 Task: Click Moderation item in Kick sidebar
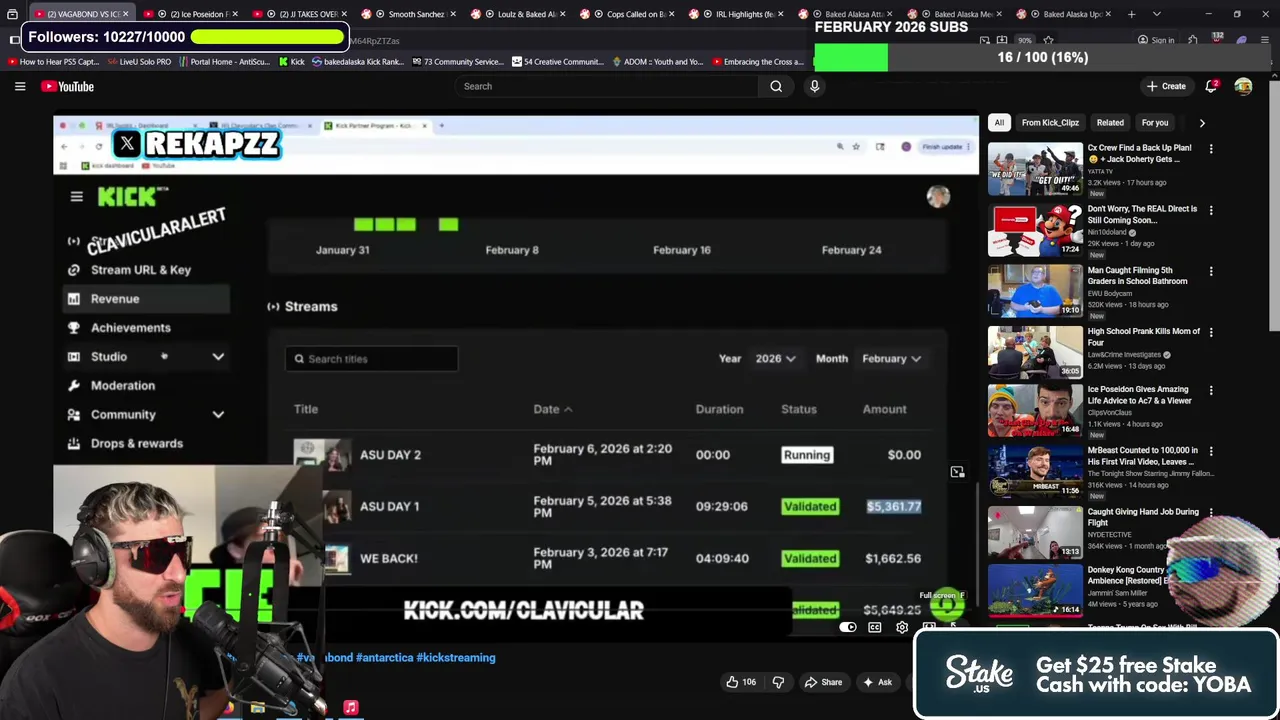(122, 386)
